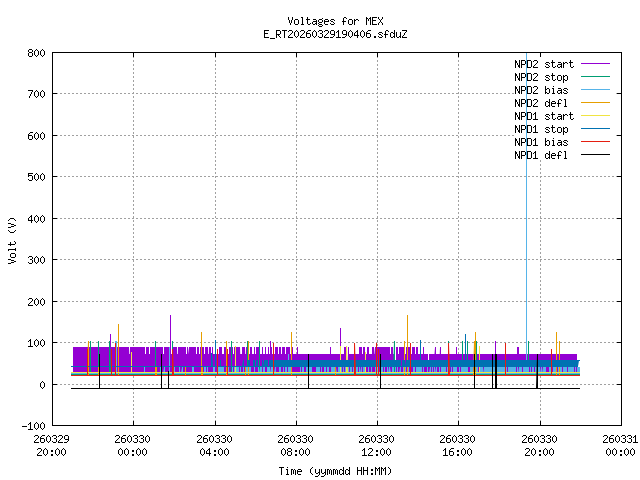640x480 pixels.
Task: Click the 800 tick on the y-axis
Action: 34,52
